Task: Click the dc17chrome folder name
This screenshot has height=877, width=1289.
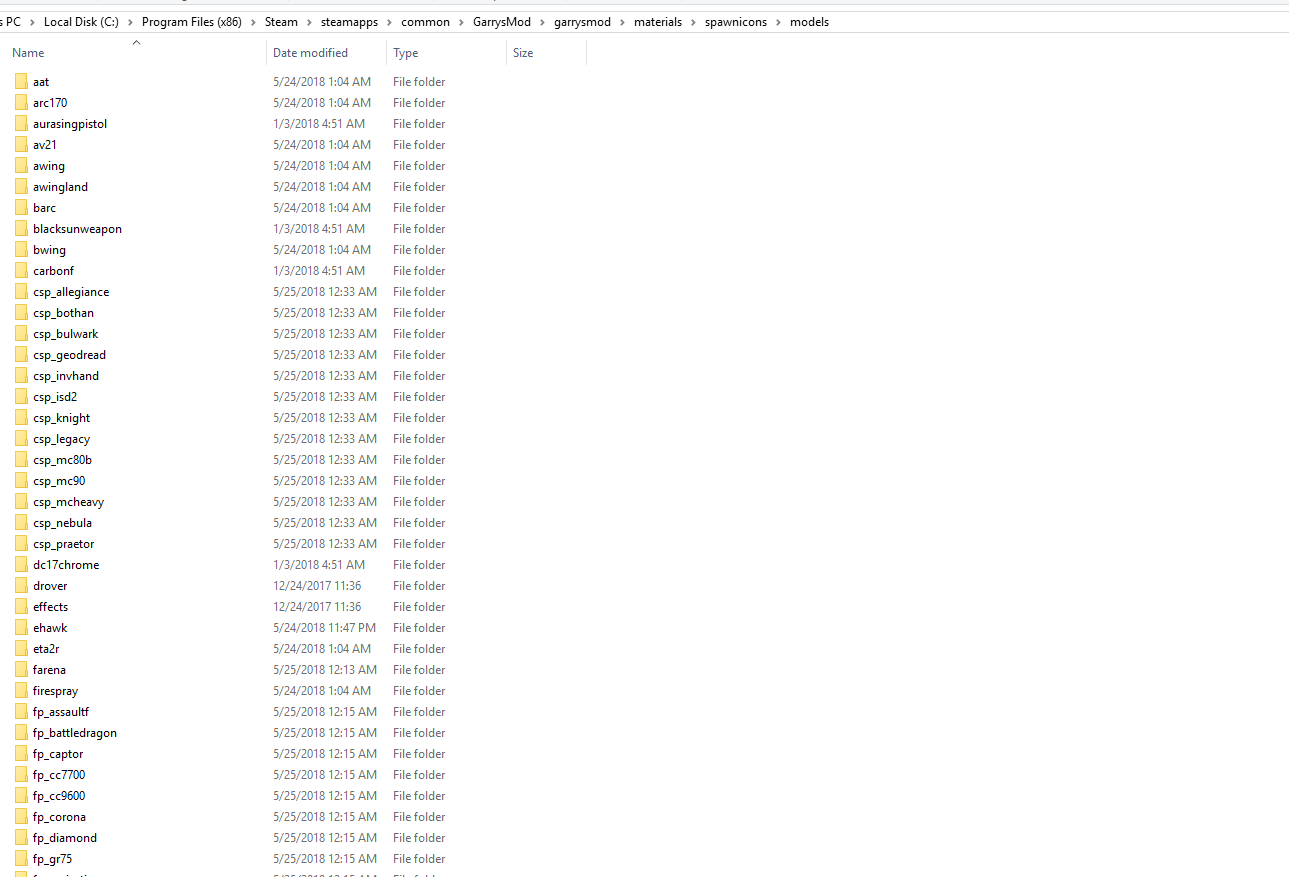Action: coord(66,565)
